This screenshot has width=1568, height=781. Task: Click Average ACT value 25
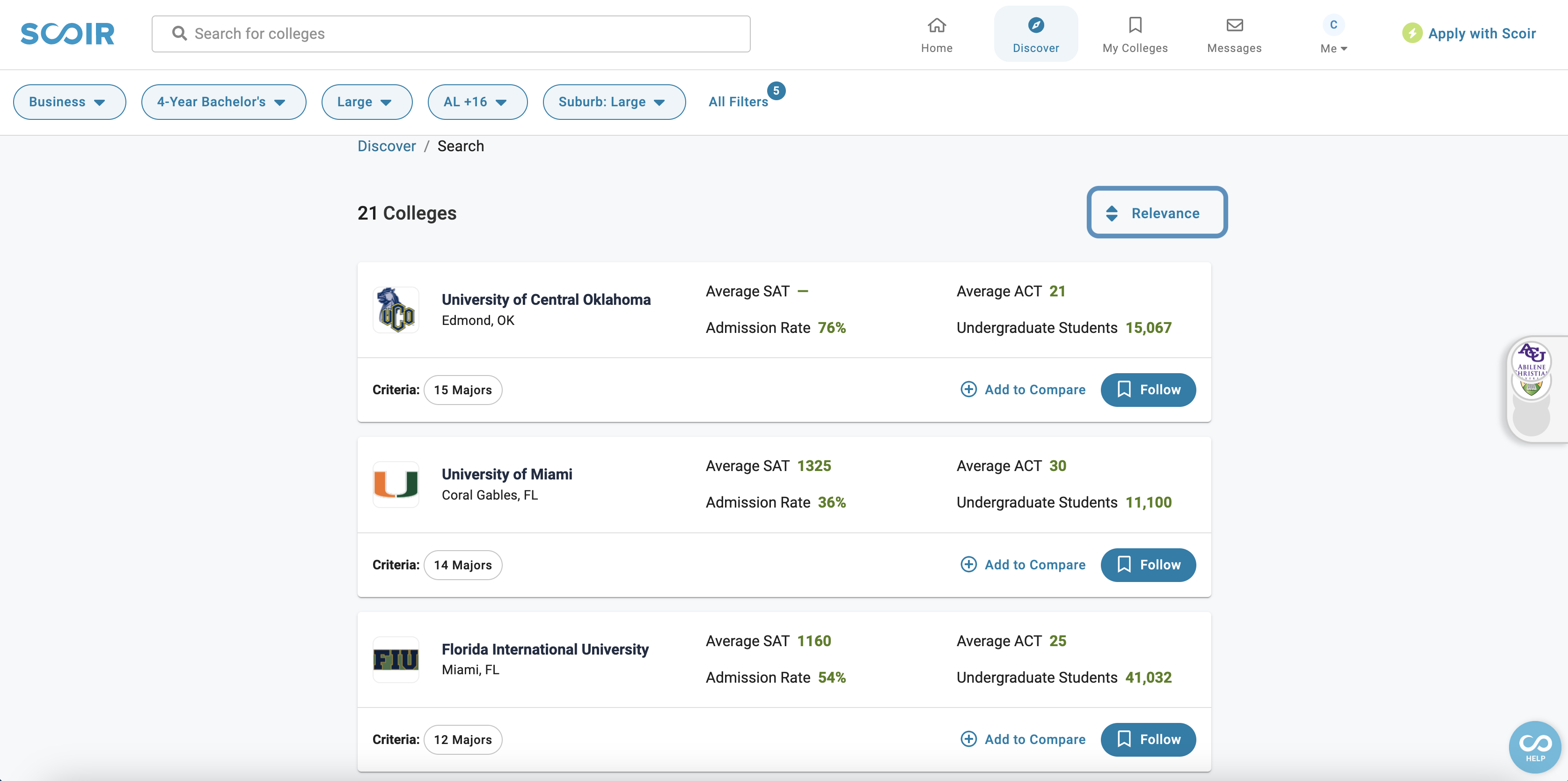click(x=1057, y=641)
